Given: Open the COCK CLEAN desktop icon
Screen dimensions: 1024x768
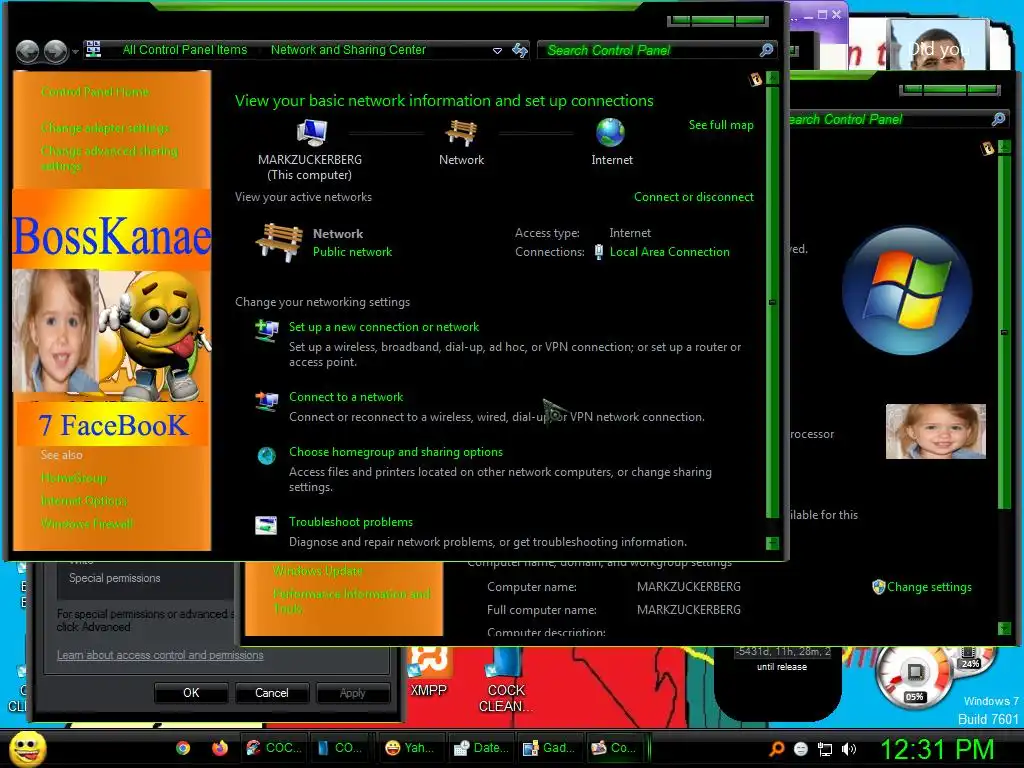Looking at the screenshot, I should coord(506,681).
